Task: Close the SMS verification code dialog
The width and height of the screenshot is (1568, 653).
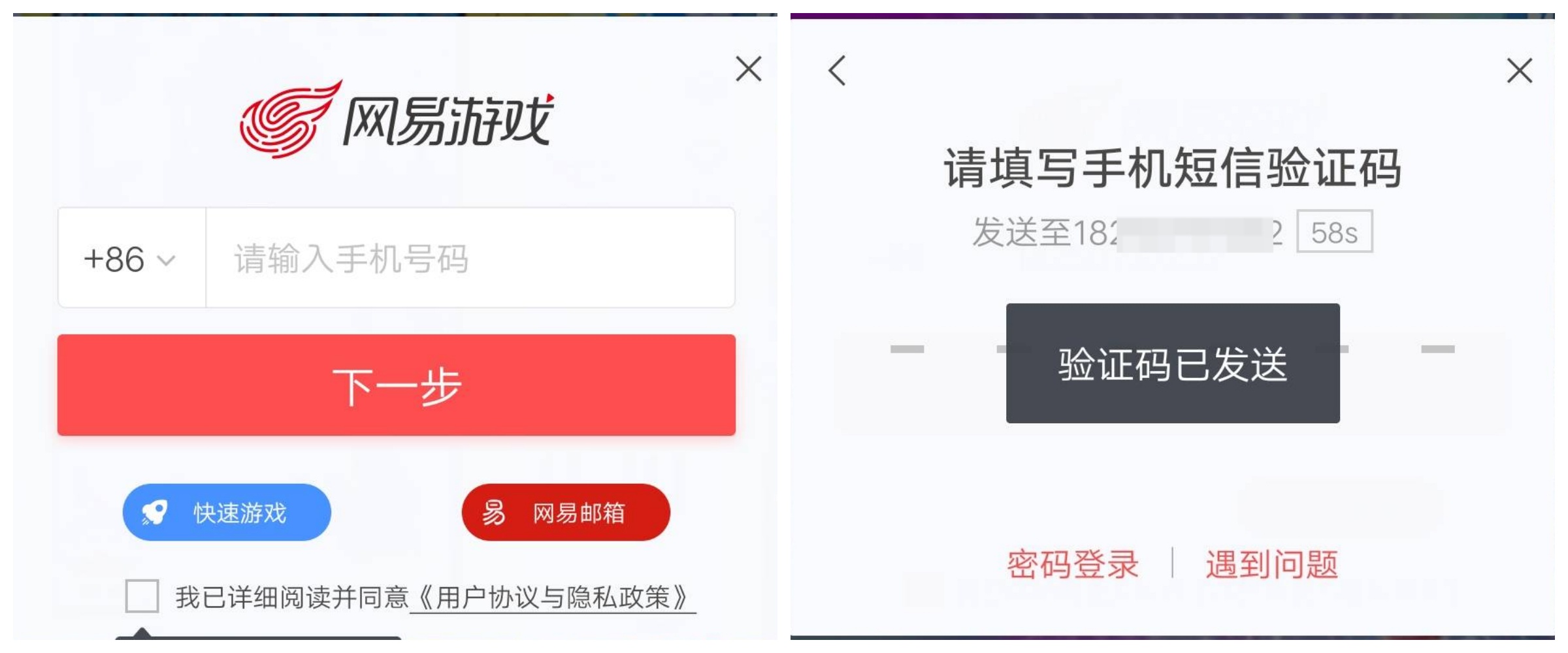Action: coord(1519,70)
